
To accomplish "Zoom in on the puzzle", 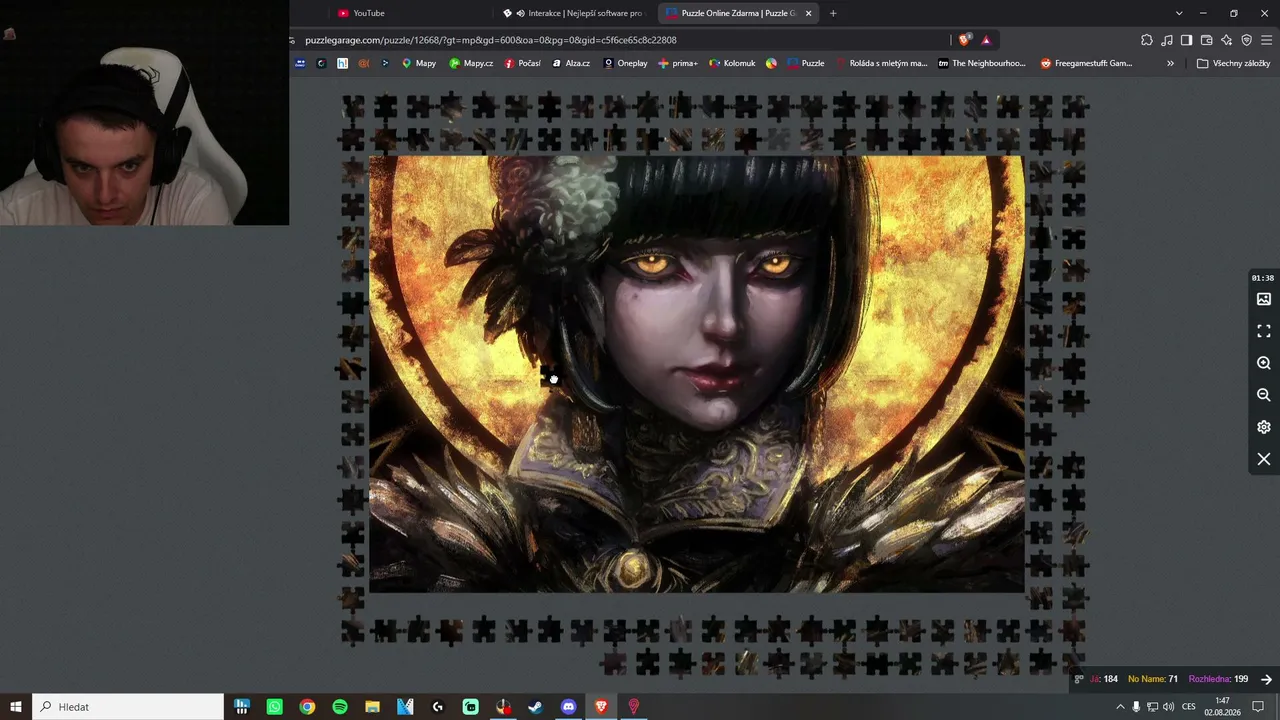I will pyautogui.click(x=1264, y=363).
